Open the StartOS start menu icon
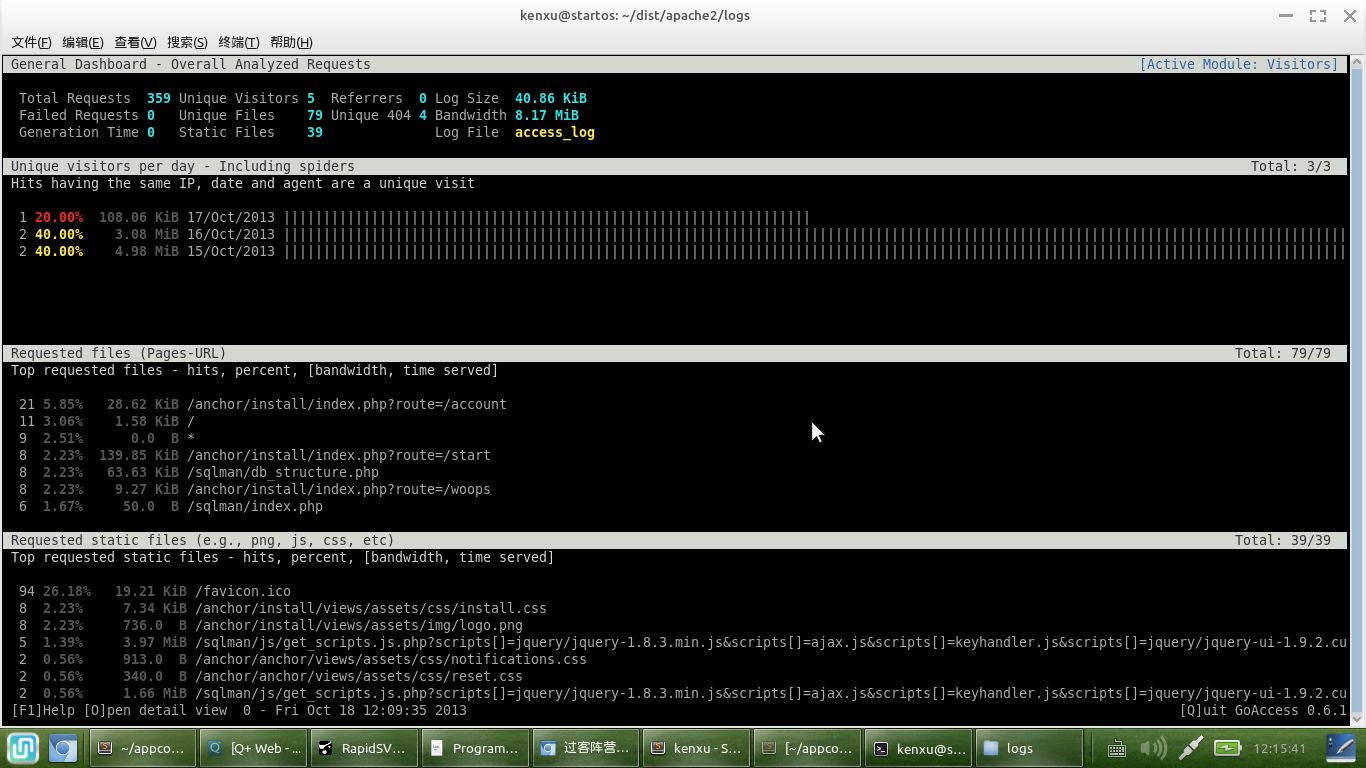The image size is (1366, 768). coord(23,748)
